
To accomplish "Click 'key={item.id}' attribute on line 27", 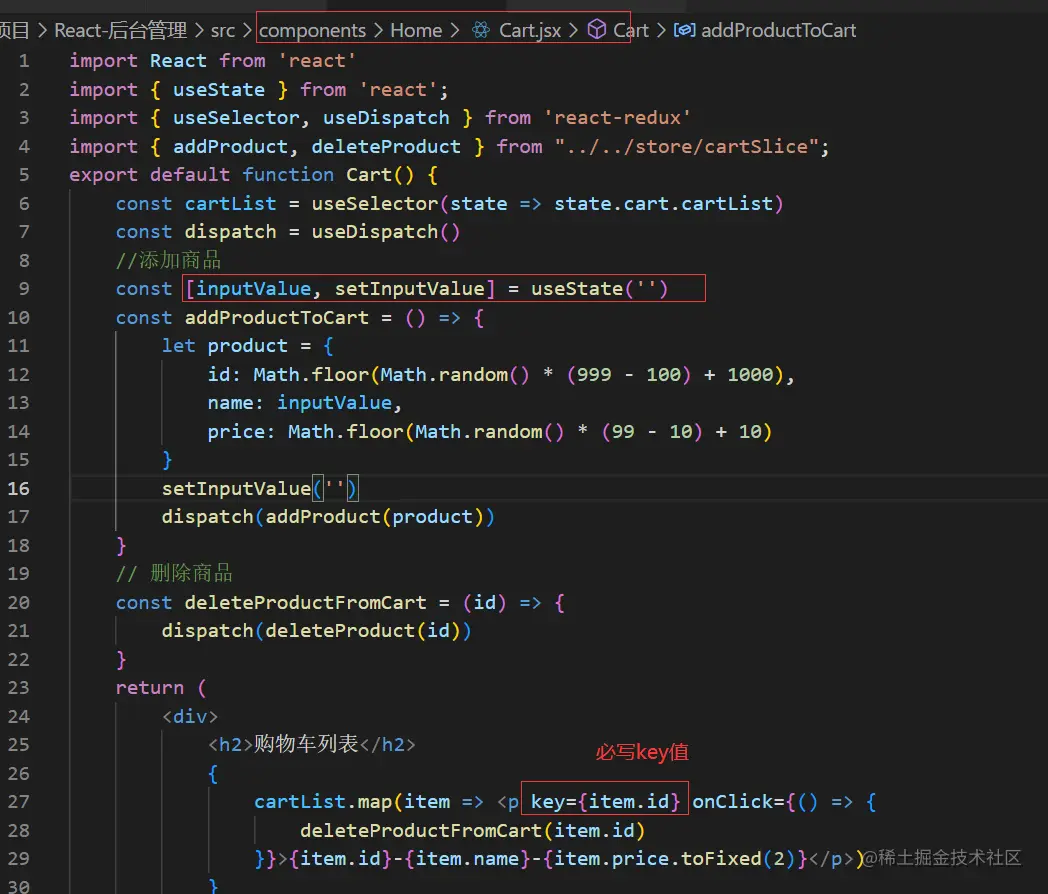I will (x=605, y=801).
